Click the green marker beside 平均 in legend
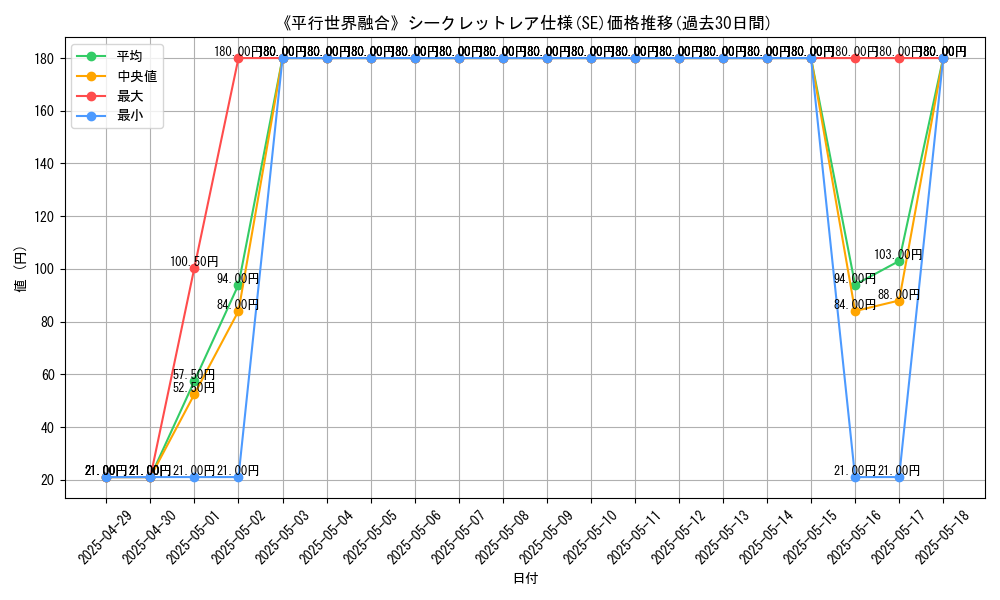The image size is (1000, 600). pyautogui.click(x=92, y=56)
